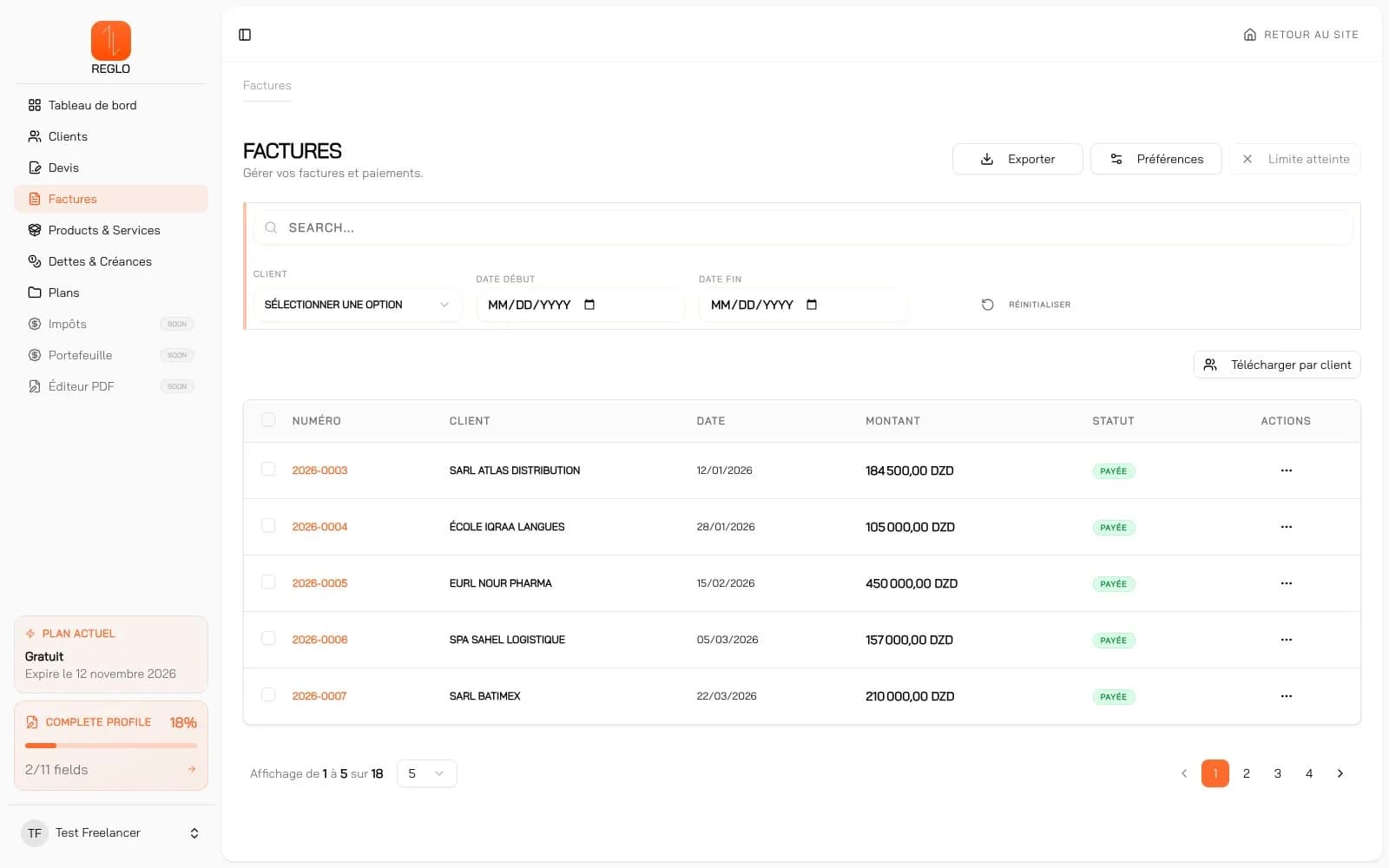Select checkbox for invoice 2026-0006
Screen dimensions: 1389x868
point(268,639)
